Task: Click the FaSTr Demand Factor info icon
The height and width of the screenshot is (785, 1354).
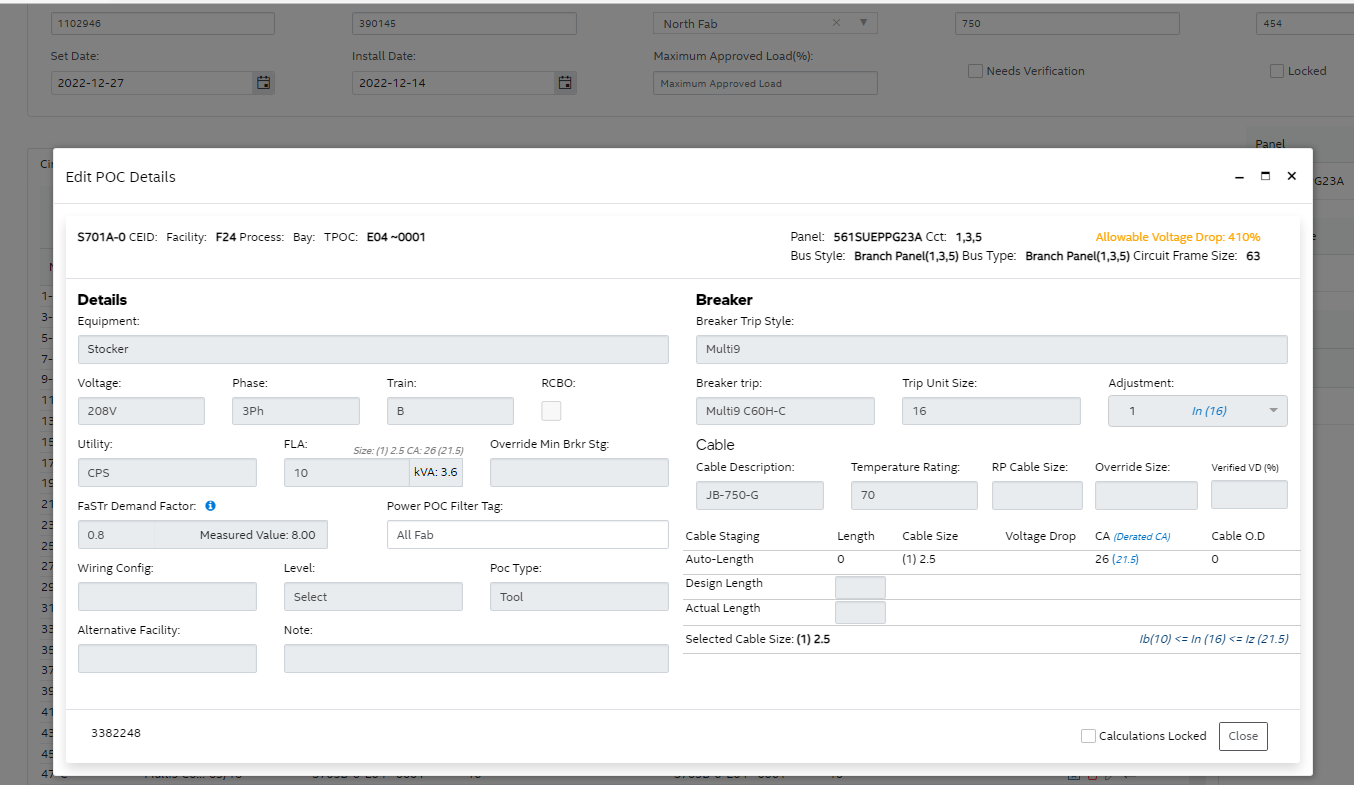Action: click(x=211, y=506)
